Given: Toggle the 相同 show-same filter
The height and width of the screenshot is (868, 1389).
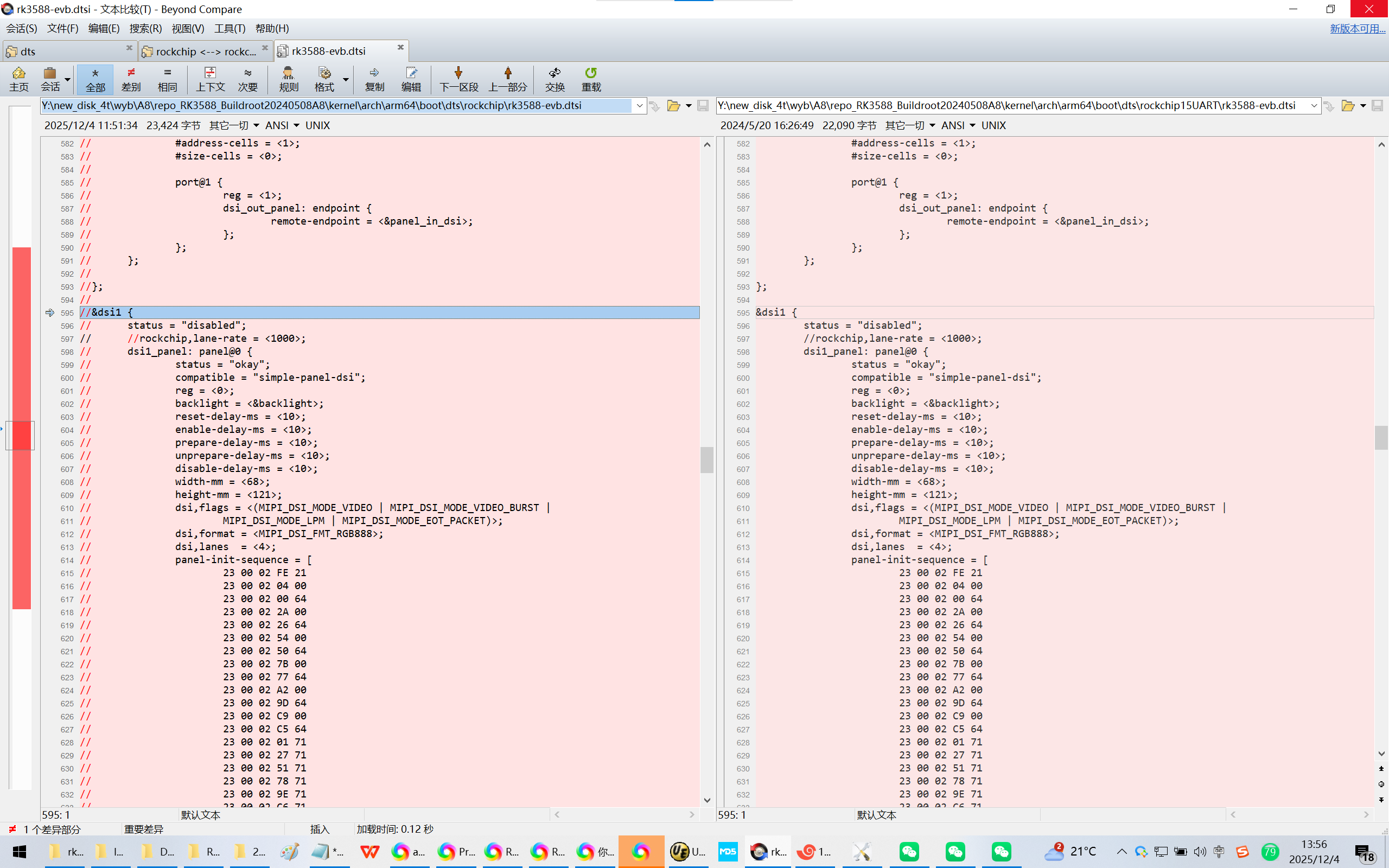Looking at the screenshot, I should 167,79.
